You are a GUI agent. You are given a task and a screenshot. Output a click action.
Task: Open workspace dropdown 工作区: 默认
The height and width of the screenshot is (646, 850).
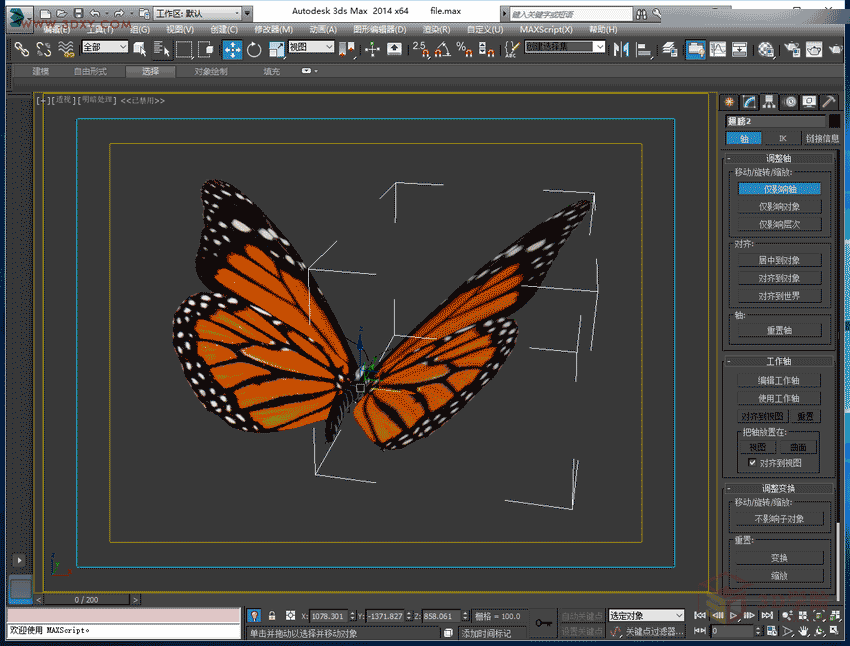click(x=197, y=13)
